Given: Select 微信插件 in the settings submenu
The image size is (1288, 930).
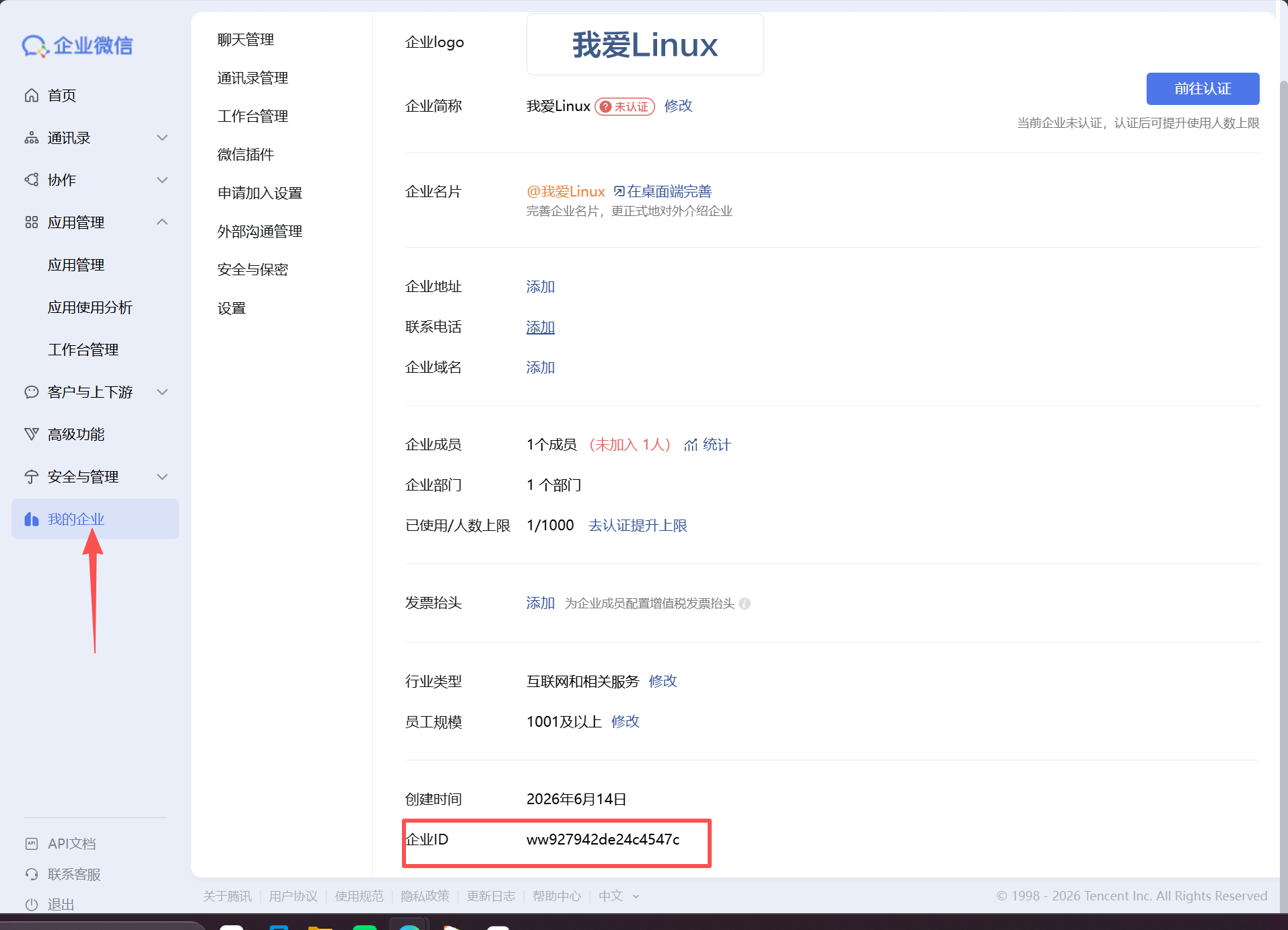Looking at the screenshot, I should (246, 155).
